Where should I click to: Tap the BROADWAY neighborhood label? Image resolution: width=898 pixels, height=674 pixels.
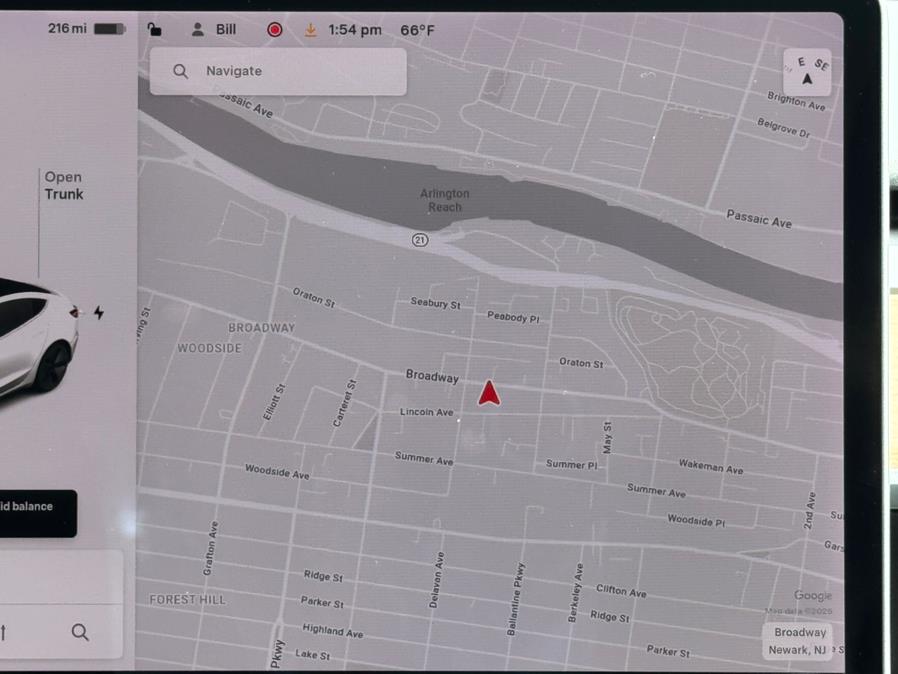click(262, 328)
